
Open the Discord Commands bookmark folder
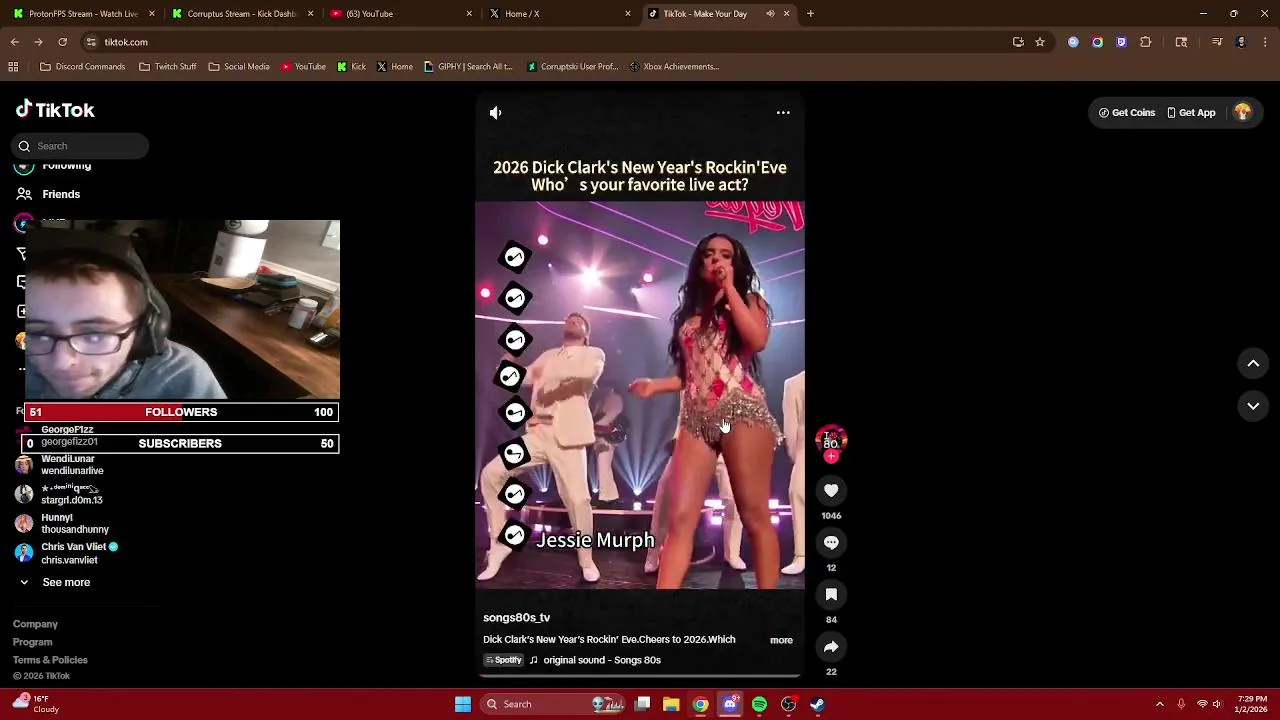82,67
